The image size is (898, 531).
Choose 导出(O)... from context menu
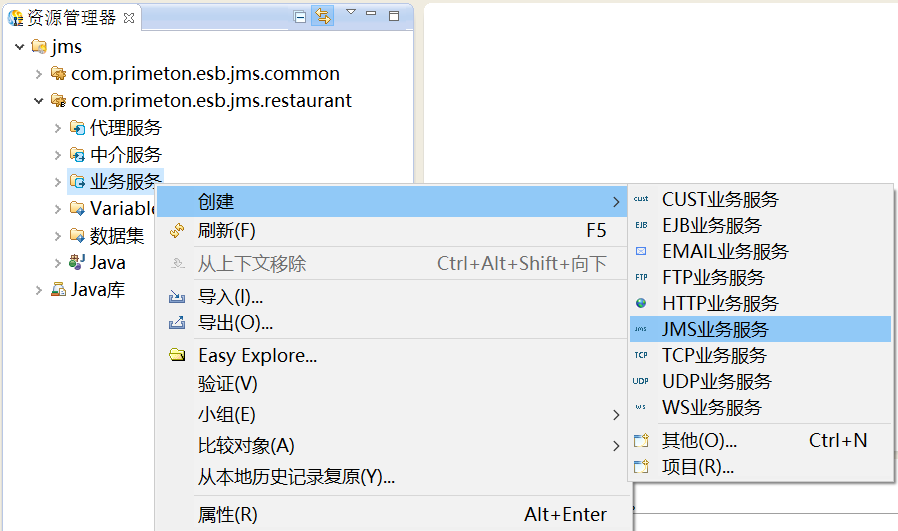coord(392,323)
